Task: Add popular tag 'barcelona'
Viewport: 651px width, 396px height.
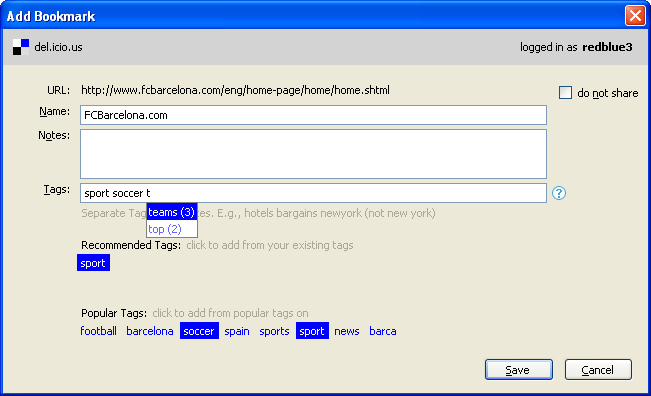Action: click(x=150, y=331)
